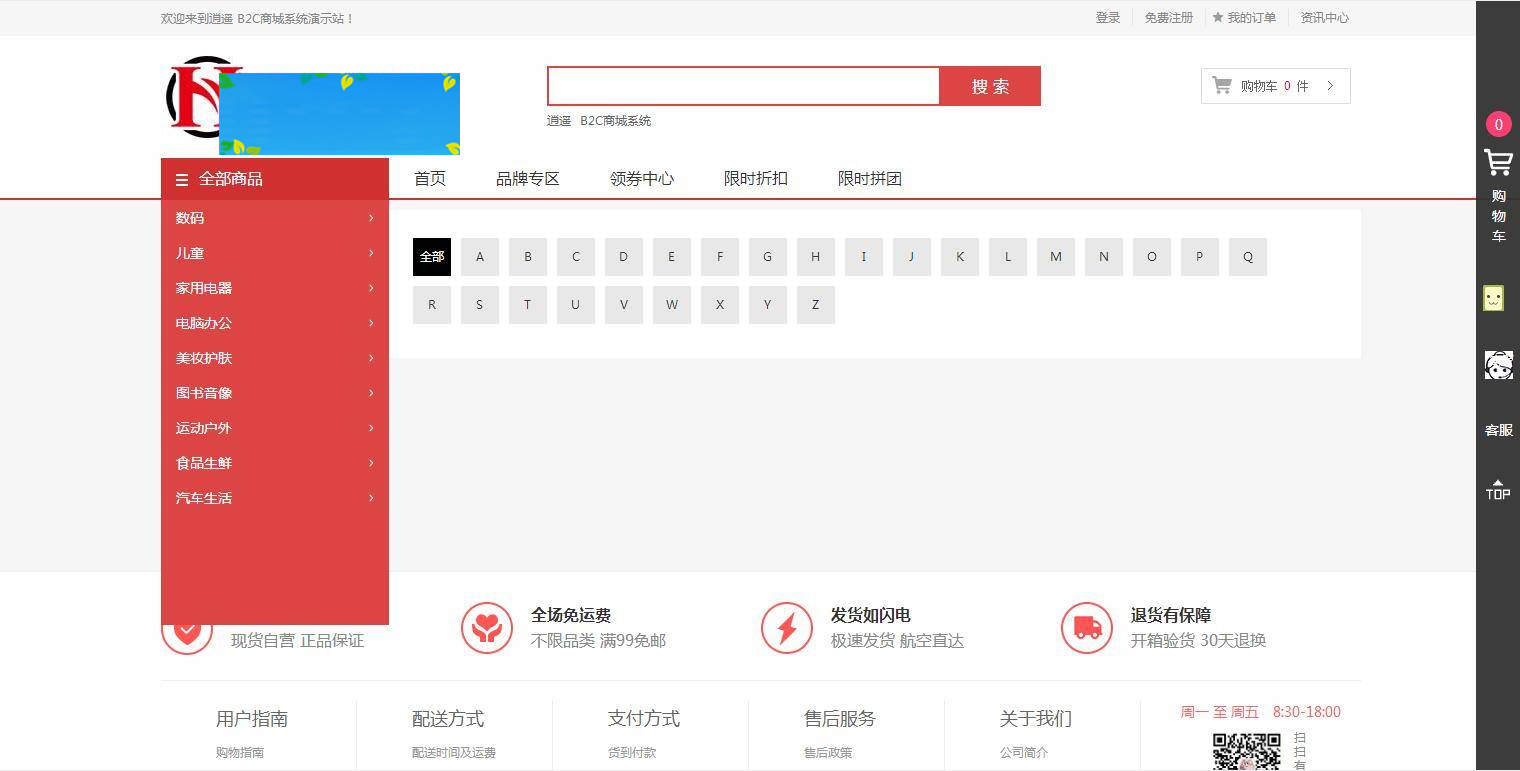Click the red 搜索 search button
This screenshot has width=1520, height=771.
(x=990, y=86)
